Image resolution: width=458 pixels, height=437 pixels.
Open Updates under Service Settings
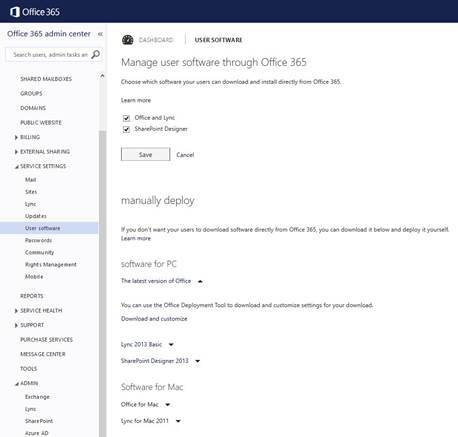36,216
